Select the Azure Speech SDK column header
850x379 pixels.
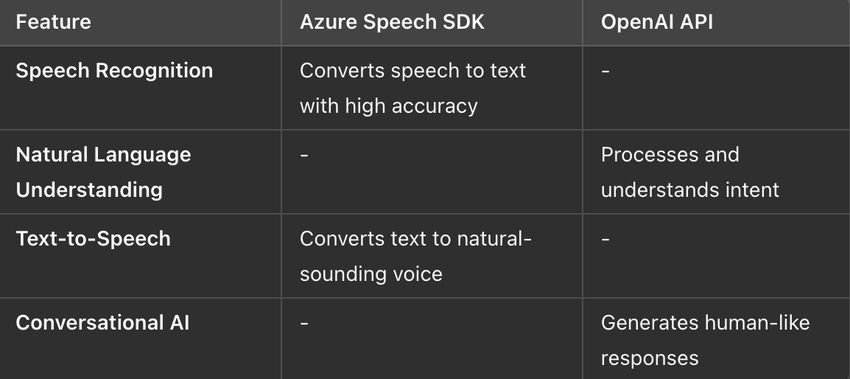click(392, 22)
